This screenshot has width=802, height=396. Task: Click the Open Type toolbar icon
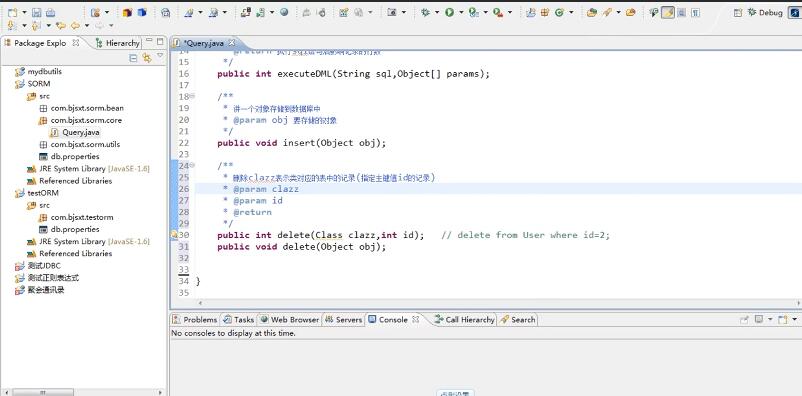click(x=592, y=13)
